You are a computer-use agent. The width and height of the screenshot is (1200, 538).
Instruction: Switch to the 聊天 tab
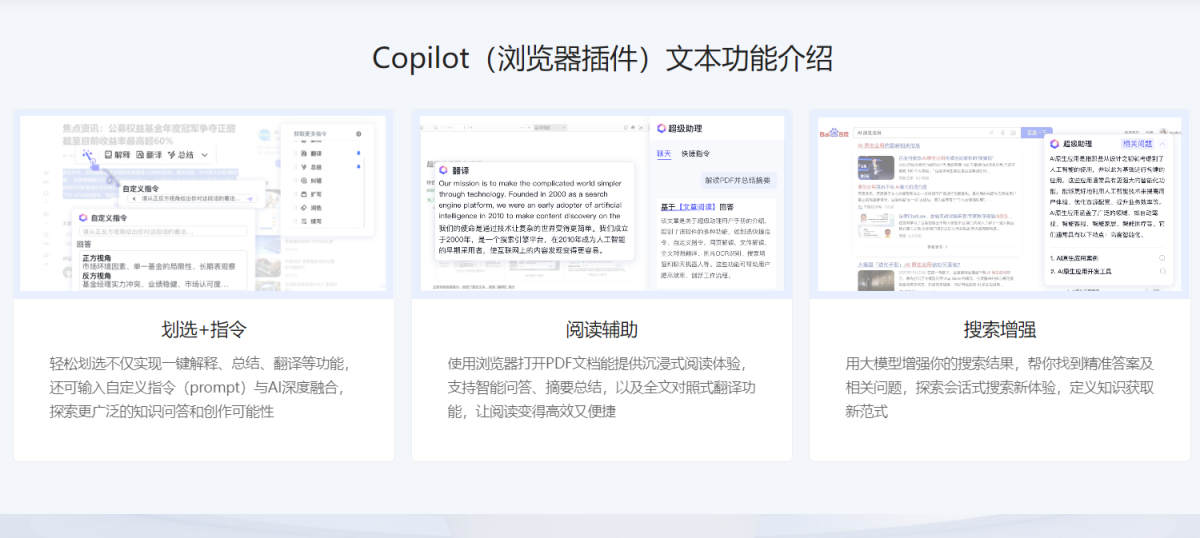click(663, 153)
